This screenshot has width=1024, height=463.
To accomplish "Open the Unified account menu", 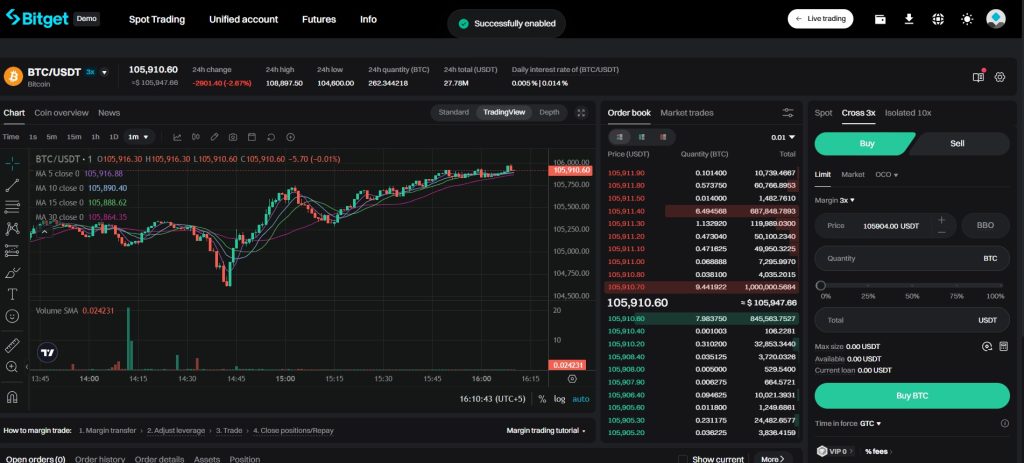I will (x=244, y=20).
